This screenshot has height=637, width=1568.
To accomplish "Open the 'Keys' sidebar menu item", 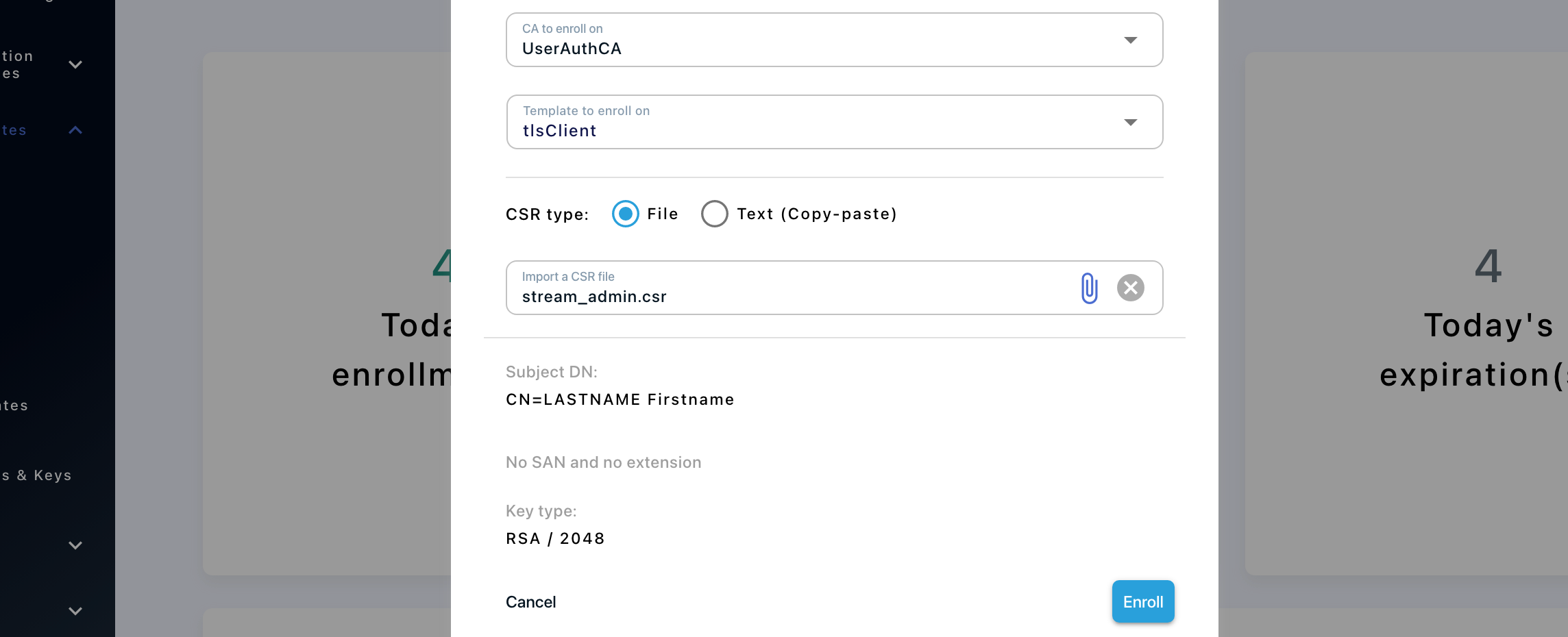I will [x=36, y=475].
